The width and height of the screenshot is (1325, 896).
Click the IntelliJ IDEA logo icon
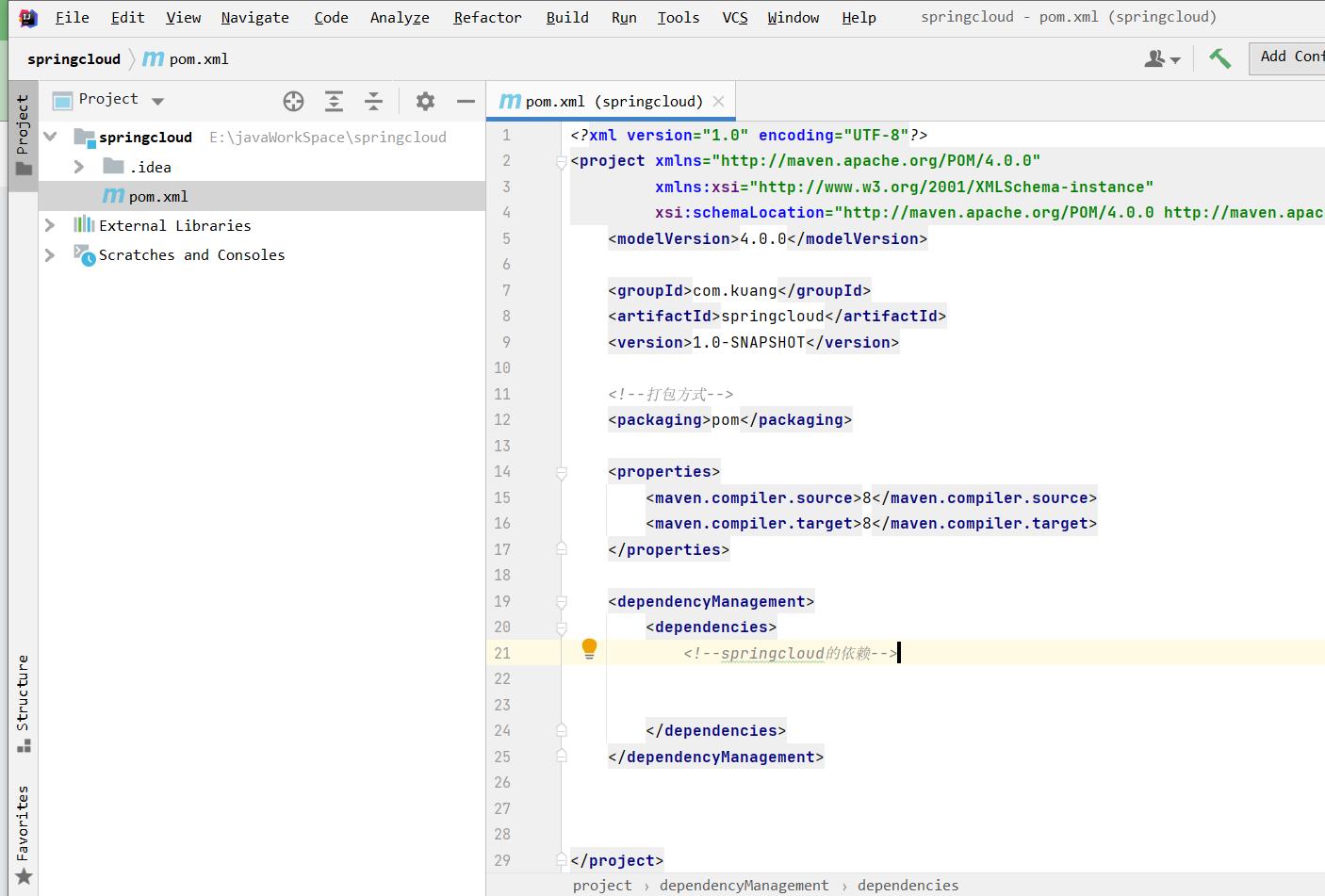(28, 17)
